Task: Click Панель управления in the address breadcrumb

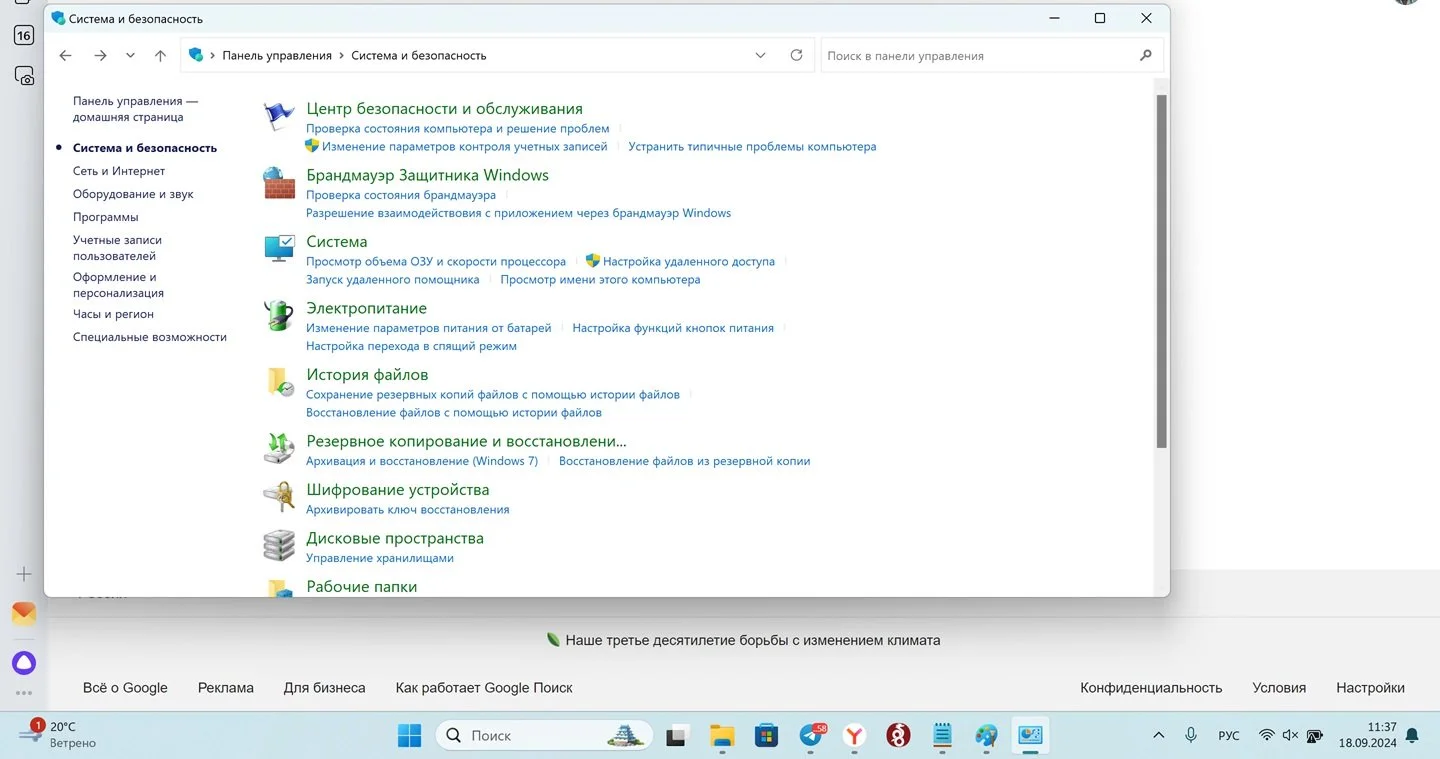Action: [x=277, y=56]
